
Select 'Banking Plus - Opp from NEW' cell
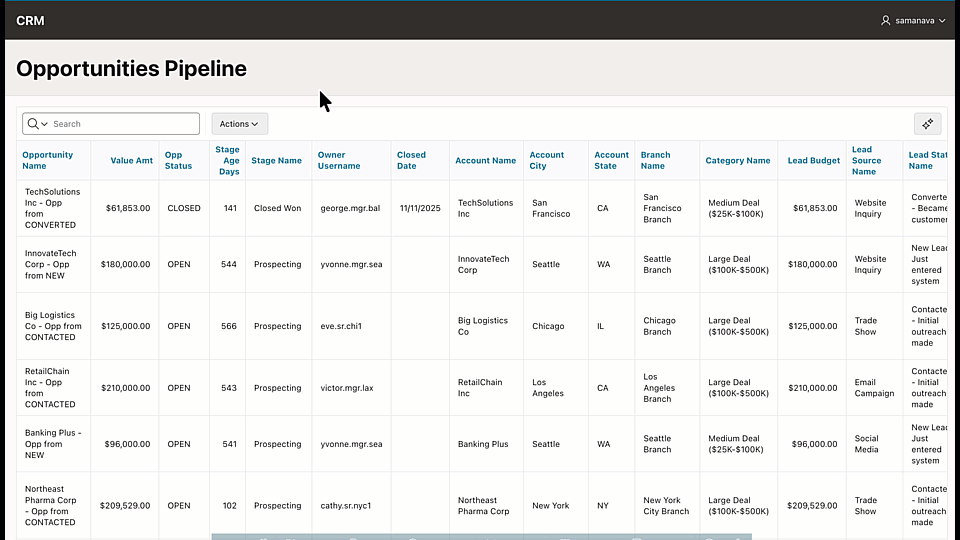pos(53,444)
